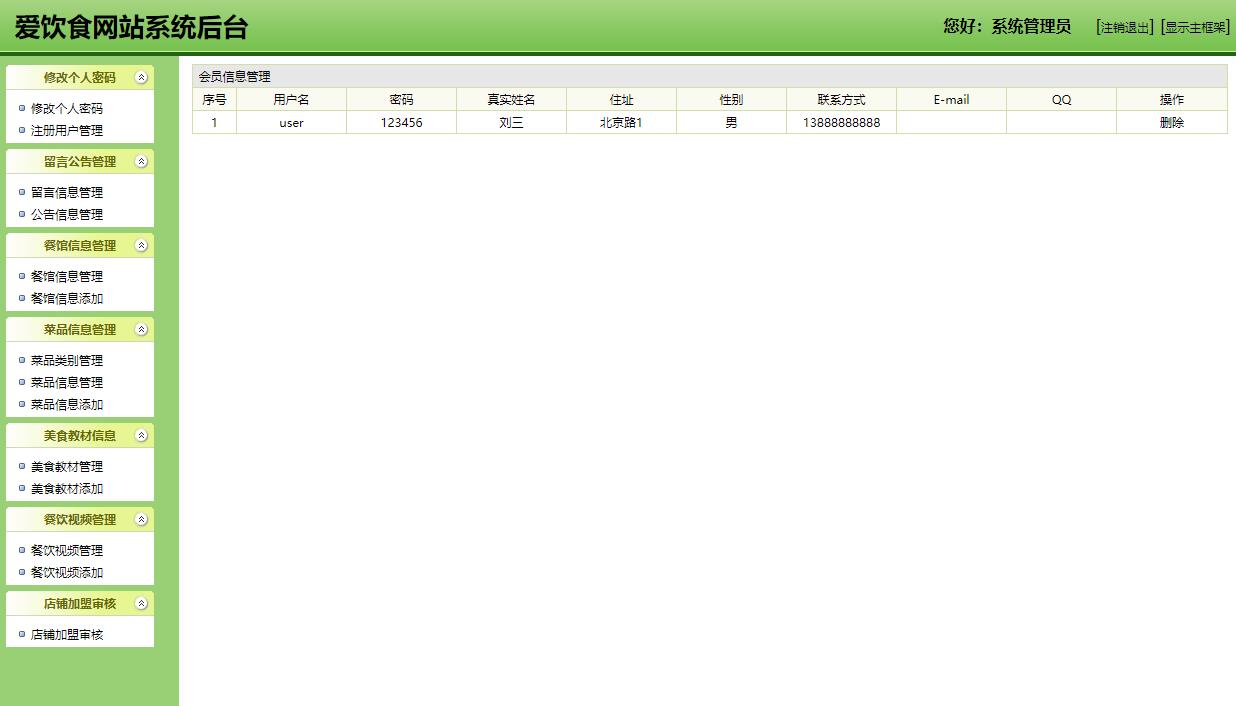The width and height of the screenshot is (1236, 706).
Task: Click the 注销退出 logout link
Action: [1125, 28]
